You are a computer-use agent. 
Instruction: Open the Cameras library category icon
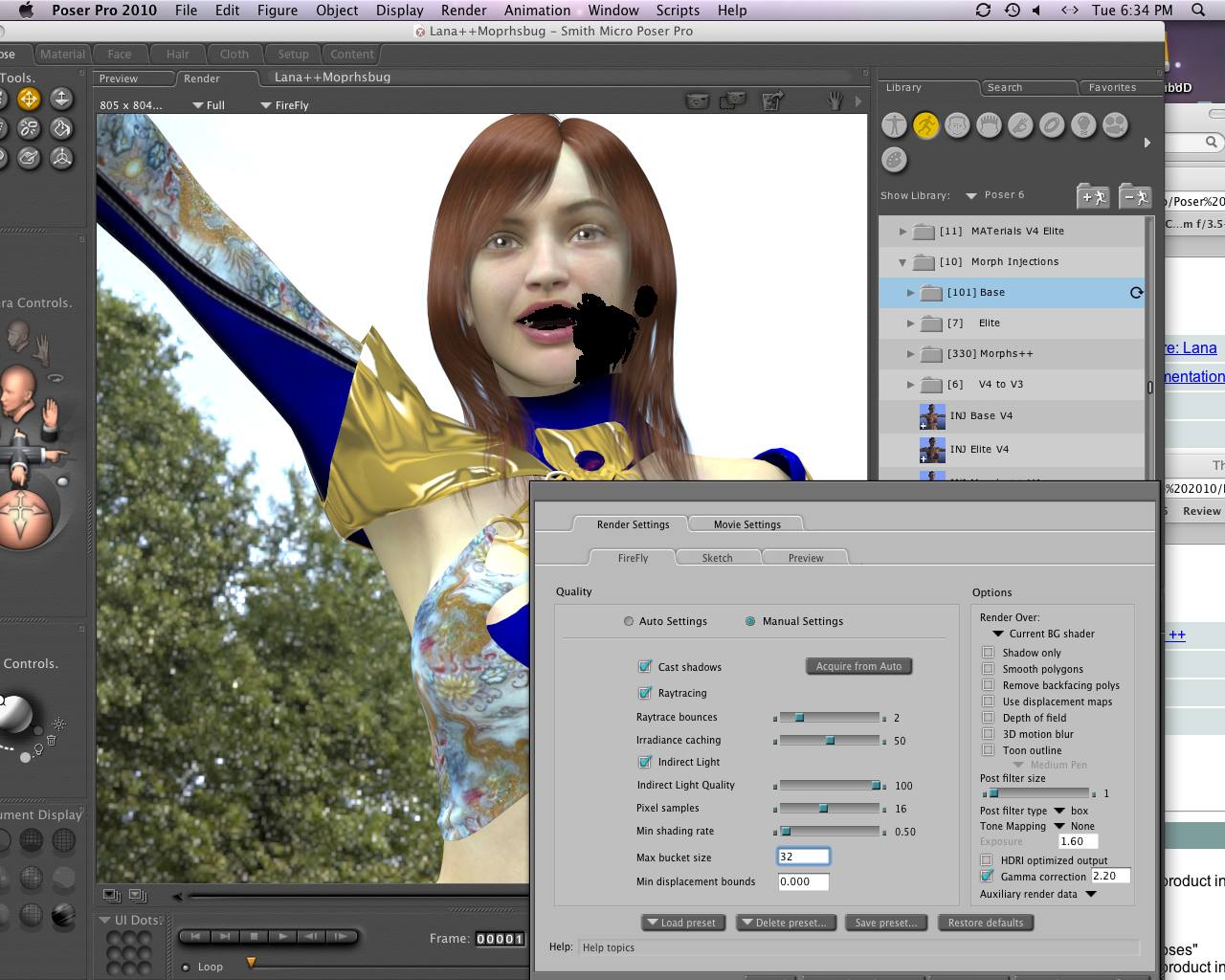(x=1114, y=125)
